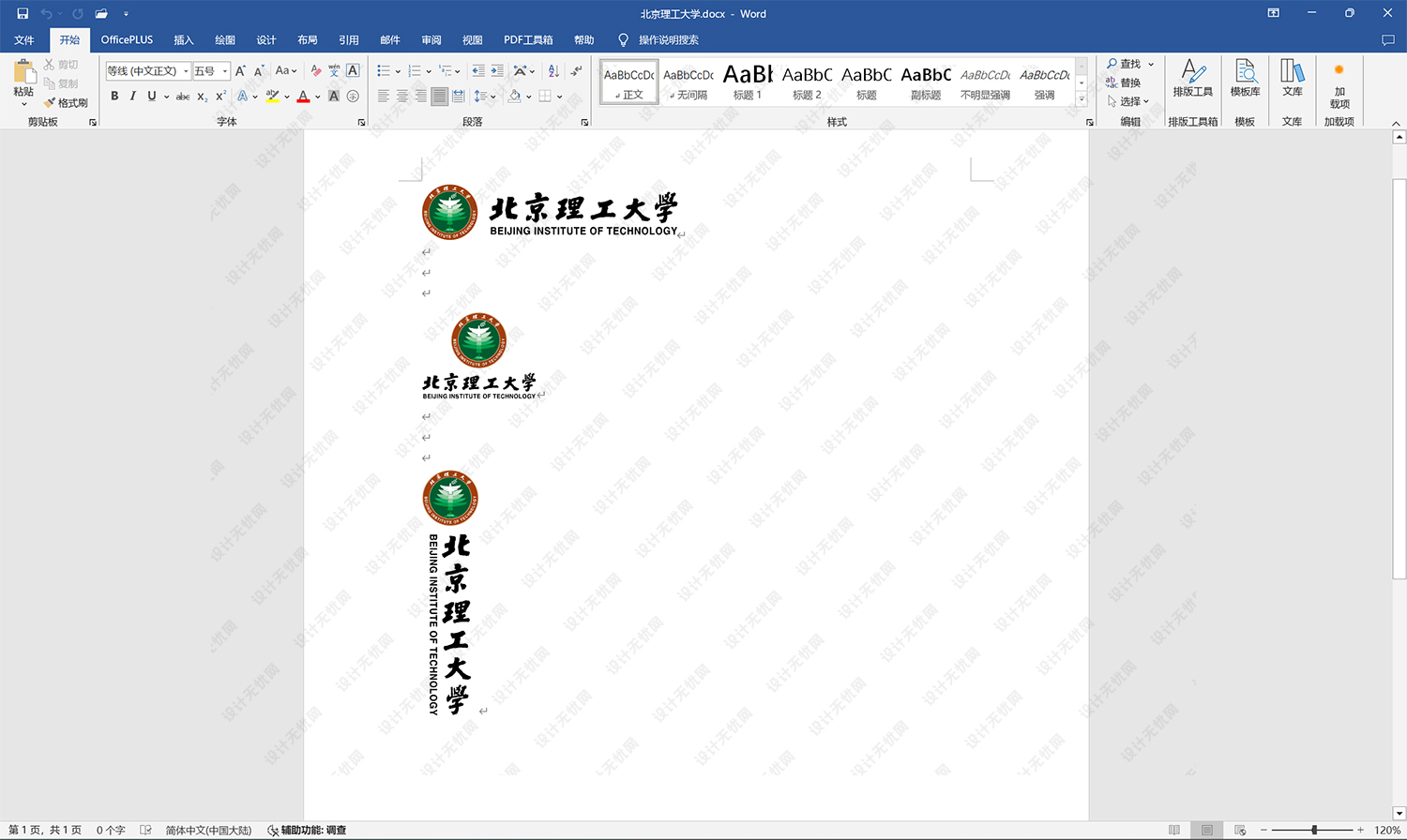Switch to the Insert (插入) tab
The height and width of the screenshot is (840, 1407).
[x=184, y=40]
